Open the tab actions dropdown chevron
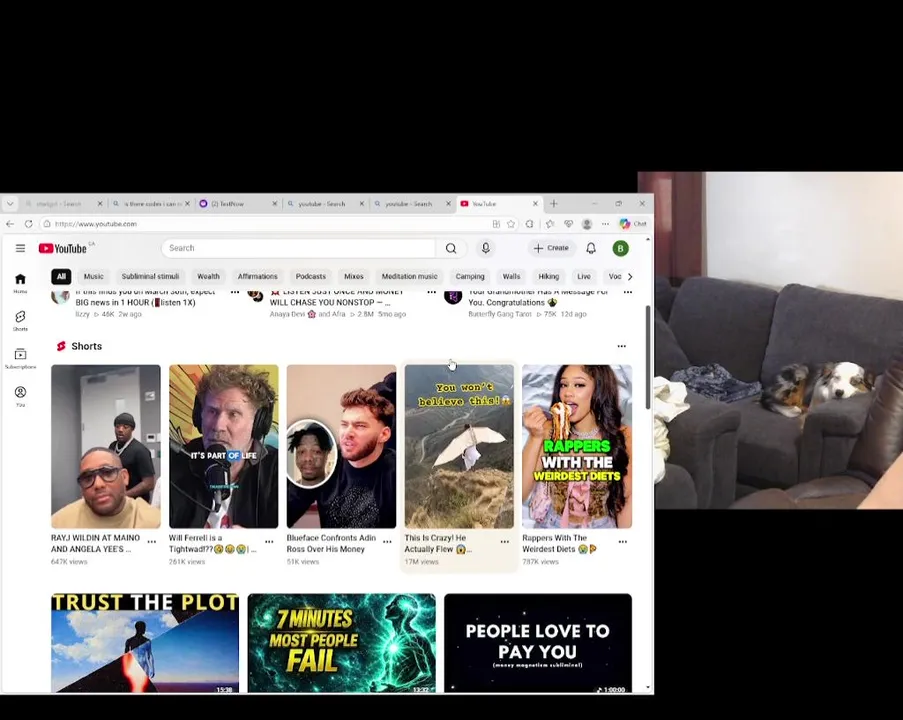Image resolution: width=903 pixels, height=720 pixels. point(10,204)
